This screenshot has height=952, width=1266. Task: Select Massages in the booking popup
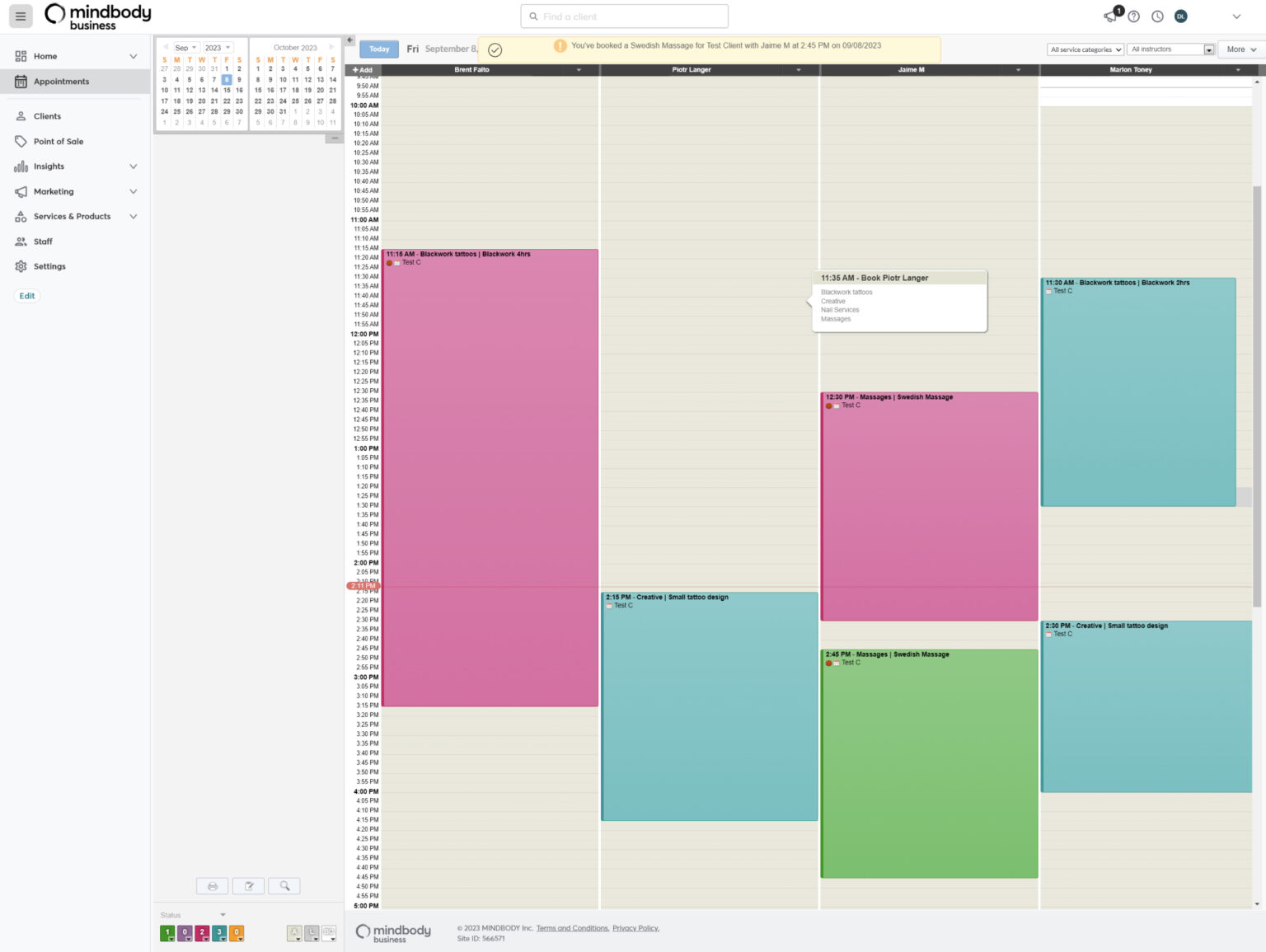(x=836, y=319)
